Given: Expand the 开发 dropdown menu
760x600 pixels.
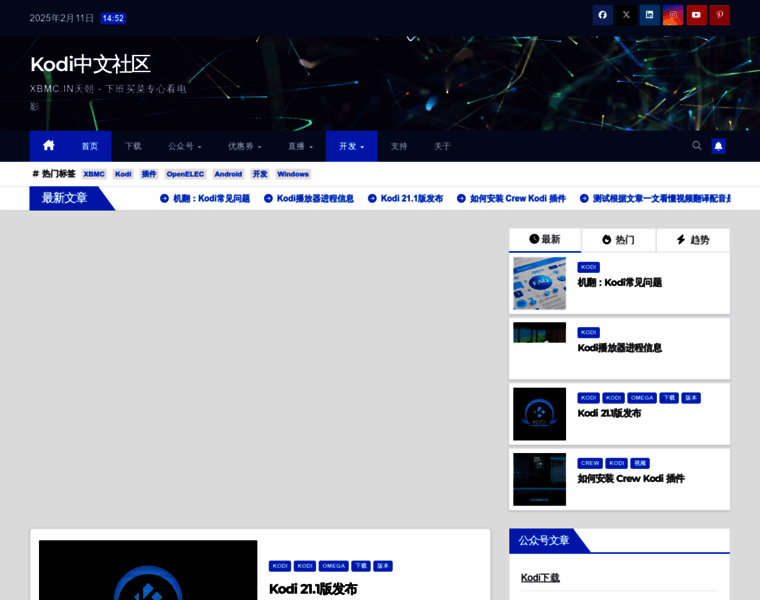Looking at the screenshot, I should (x=351, y=146).
